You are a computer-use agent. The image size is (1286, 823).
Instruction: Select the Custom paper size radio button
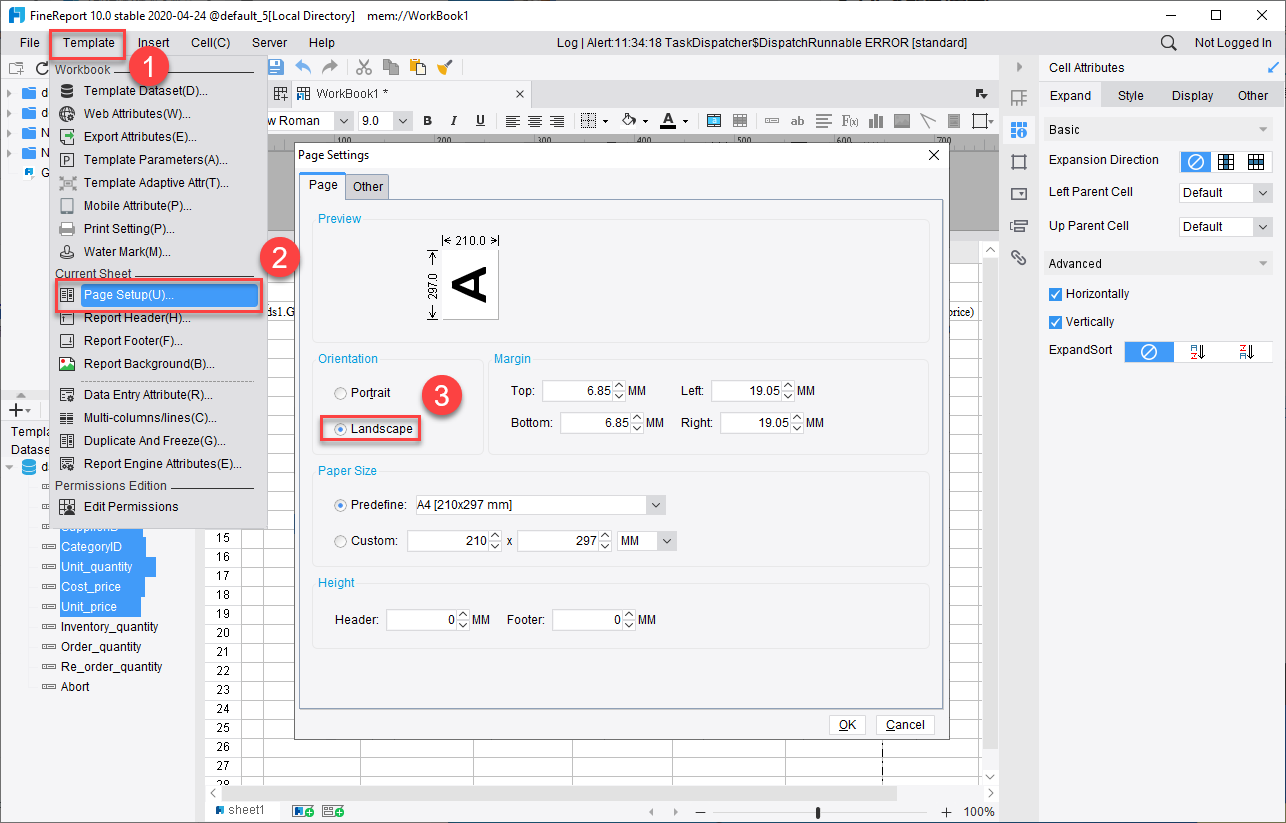[340, 540]
